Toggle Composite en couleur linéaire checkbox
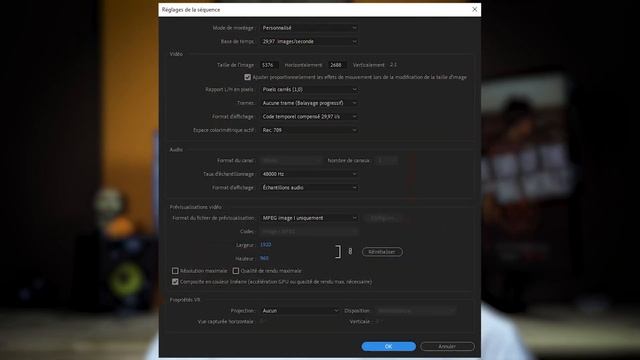Screen dimensions: 640x360 click(x=175, y=282)
